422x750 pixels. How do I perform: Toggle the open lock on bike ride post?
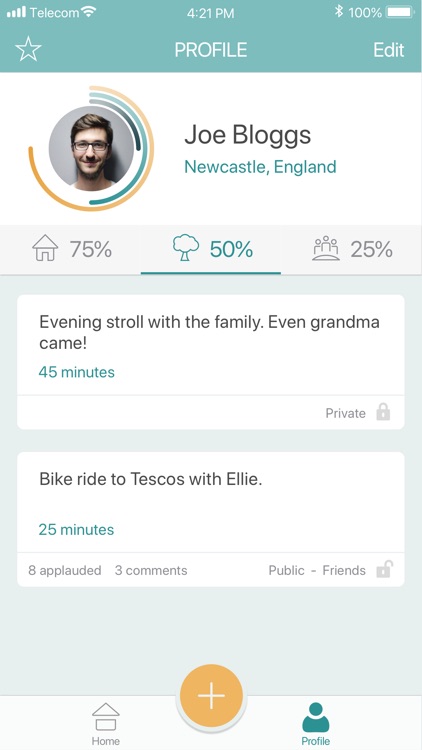[x=384, y=569]
